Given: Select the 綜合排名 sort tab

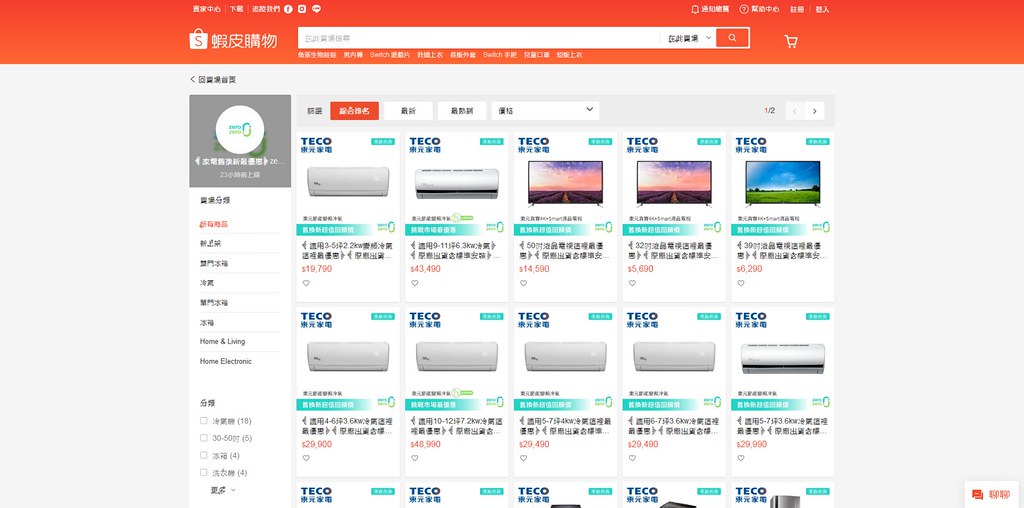Looking at the screenshot, I should [354, 111].
